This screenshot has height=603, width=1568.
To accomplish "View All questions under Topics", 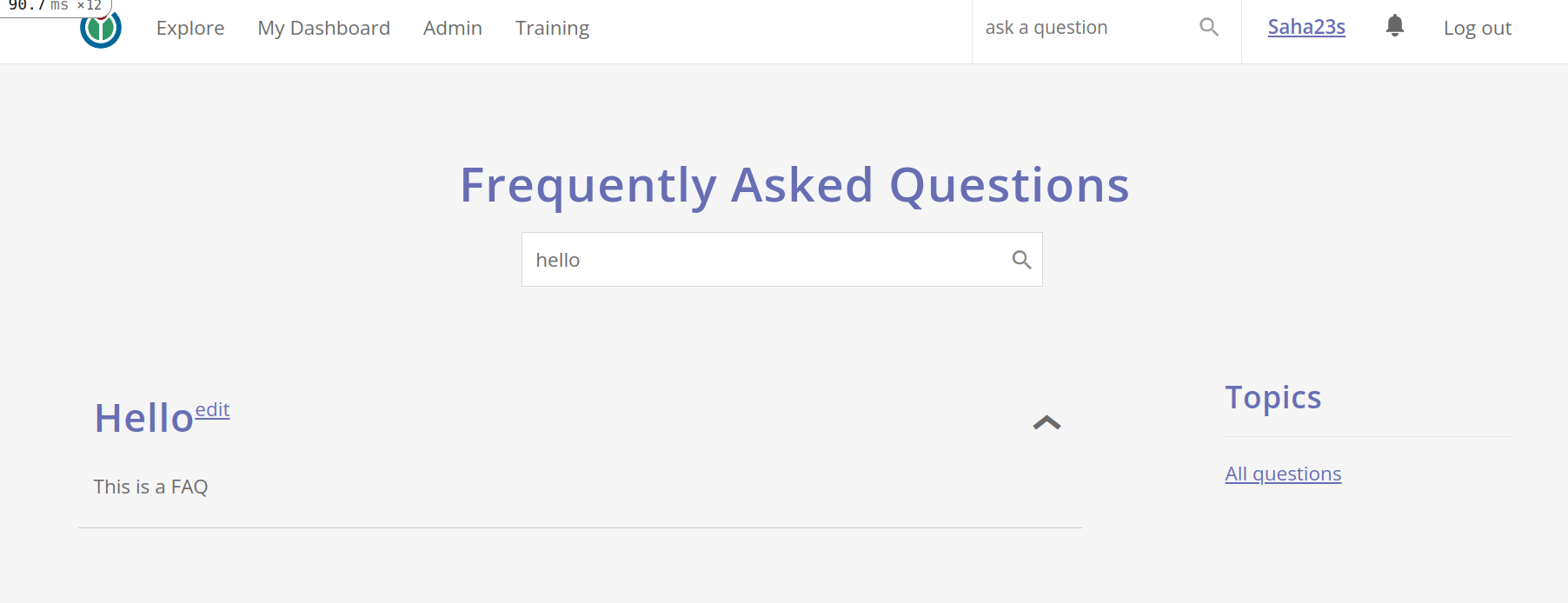I will coord(1283,474).
